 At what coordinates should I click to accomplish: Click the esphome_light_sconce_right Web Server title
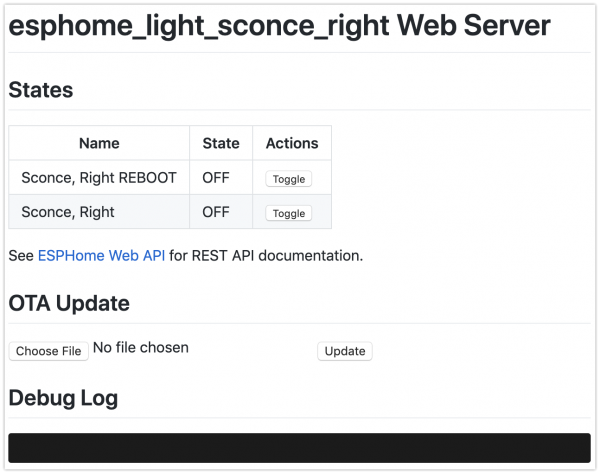[x=279, y=27]
